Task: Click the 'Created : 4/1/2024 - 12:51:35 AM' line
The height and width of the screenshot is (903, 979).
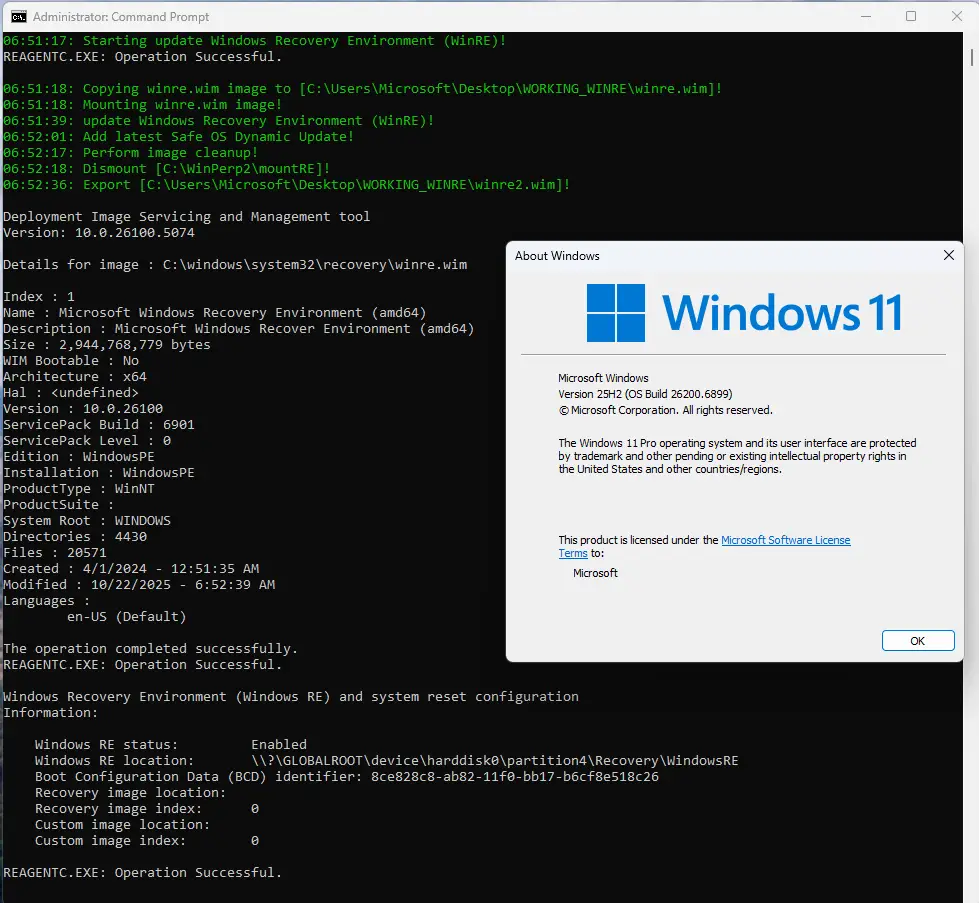Action: pos(131,568)
